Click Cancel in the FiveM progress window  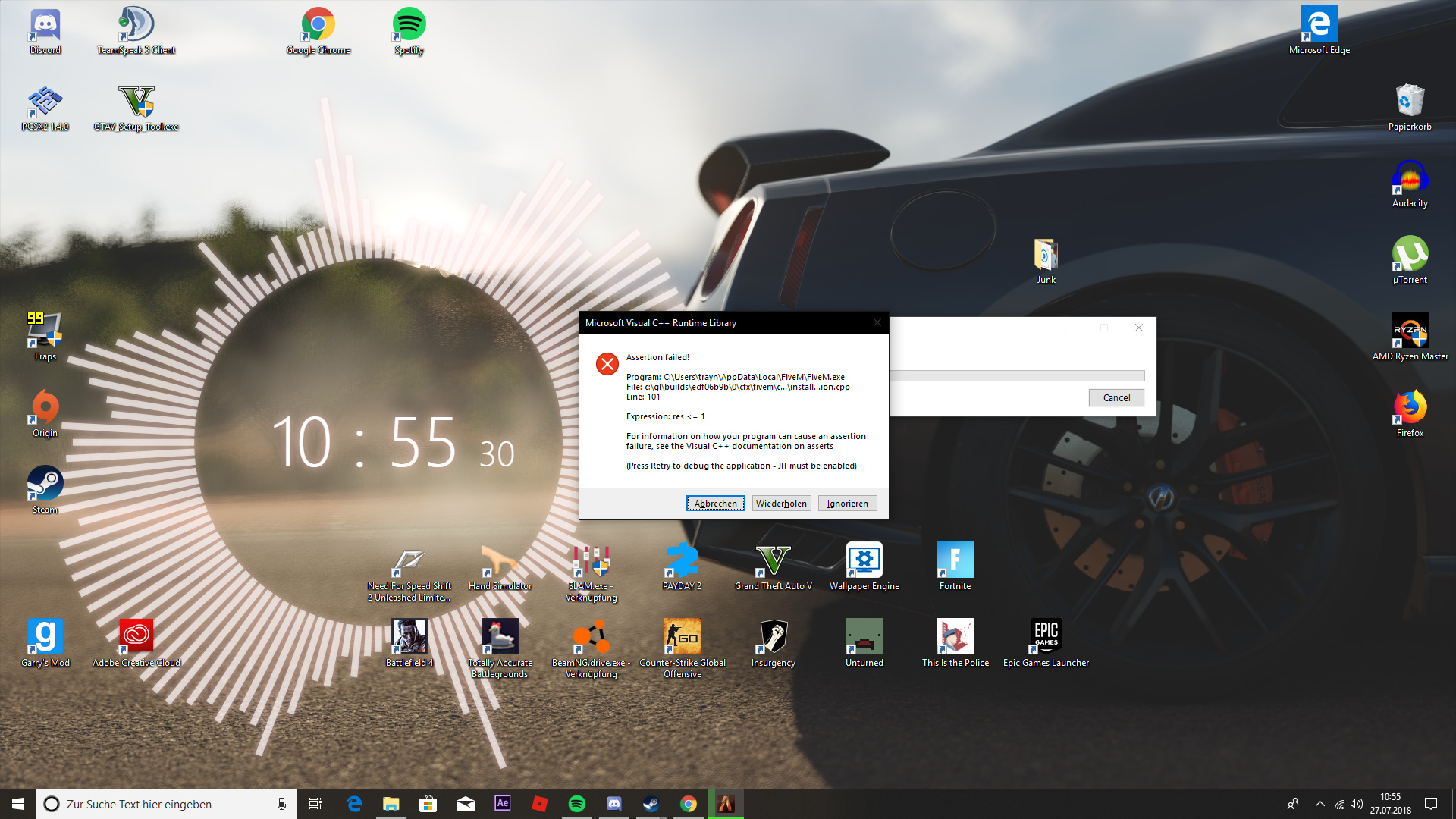(1116, 397)
